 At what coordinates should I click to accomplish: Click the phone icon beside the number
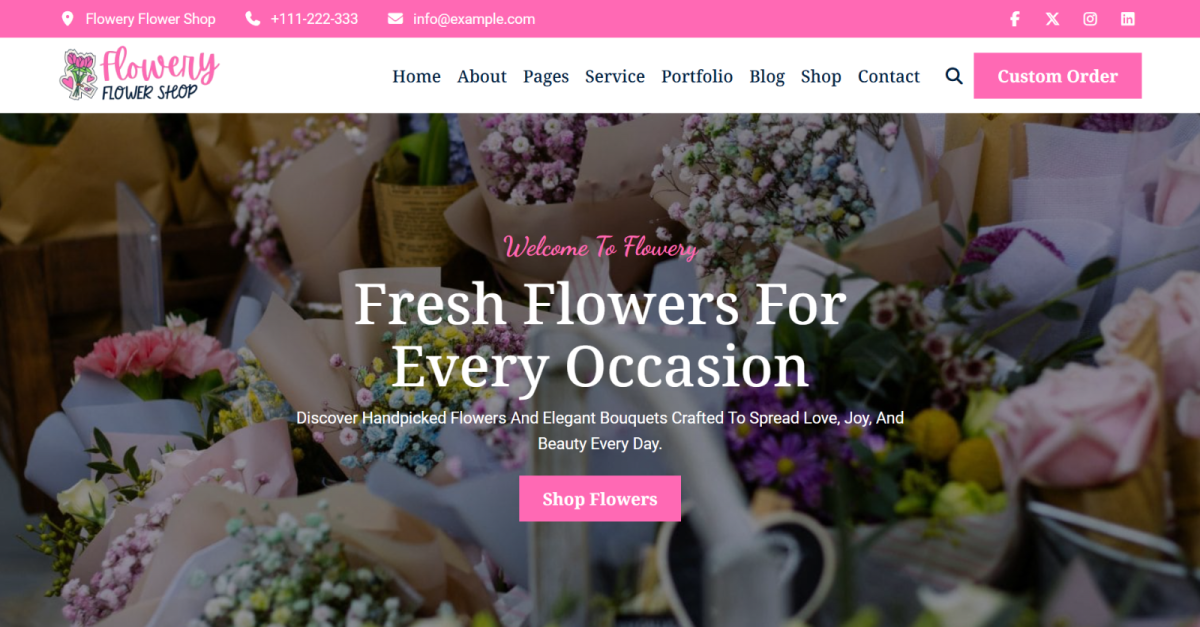click(252, 19)
